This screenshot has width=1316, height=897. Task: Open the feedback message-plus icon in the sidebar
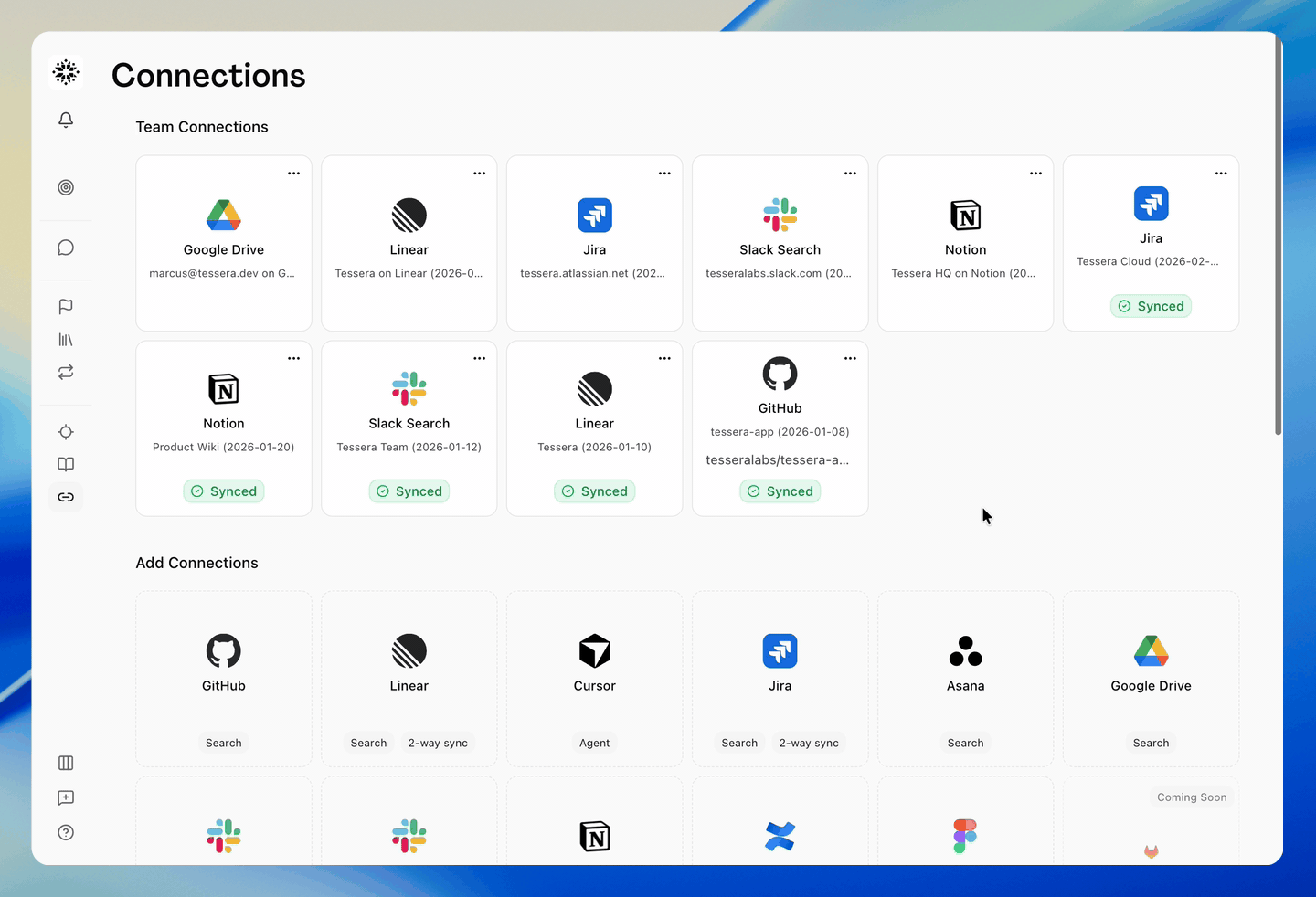tap(66, 797)
